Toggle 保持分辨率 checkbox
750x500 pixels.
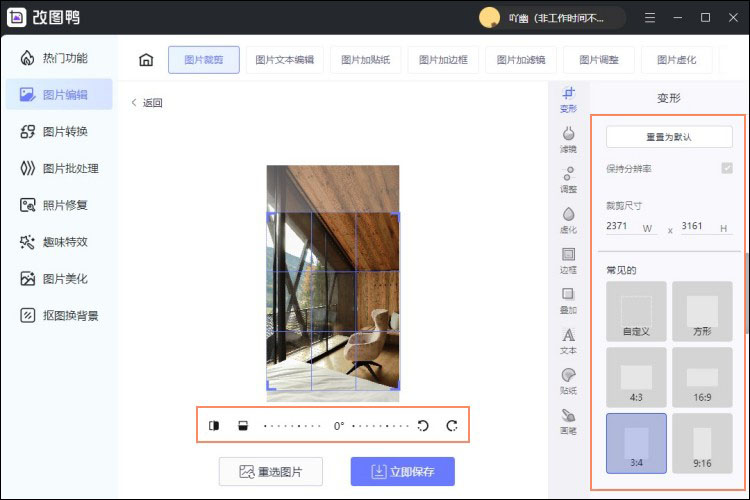[727, 168]
